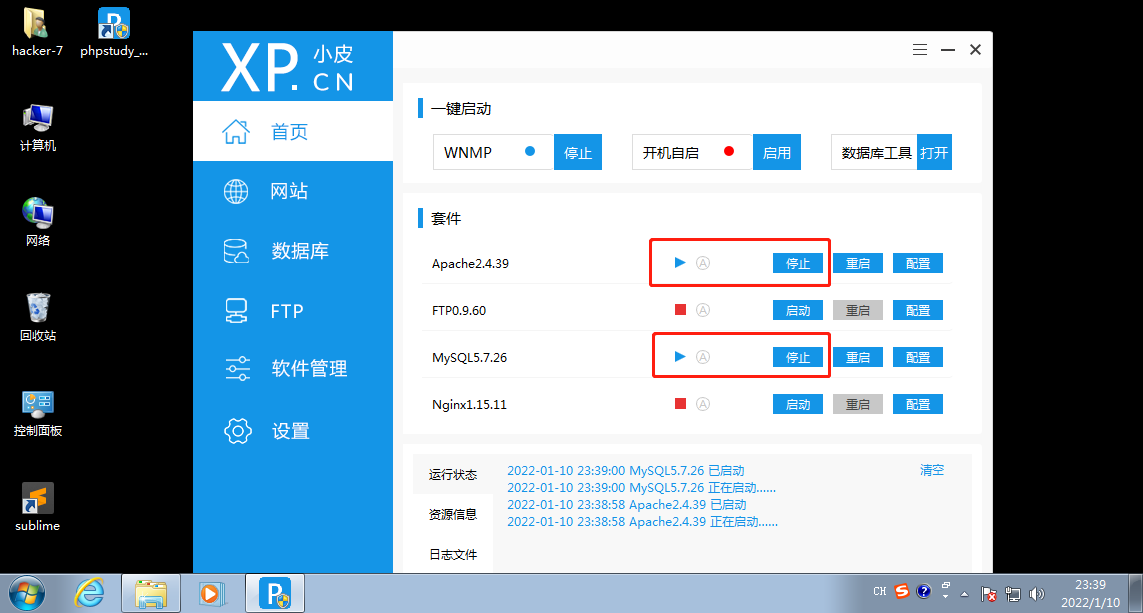Click the database cylinder icon
The width and height of the screenshot is (1143, 613).
[x=235, y=251]
